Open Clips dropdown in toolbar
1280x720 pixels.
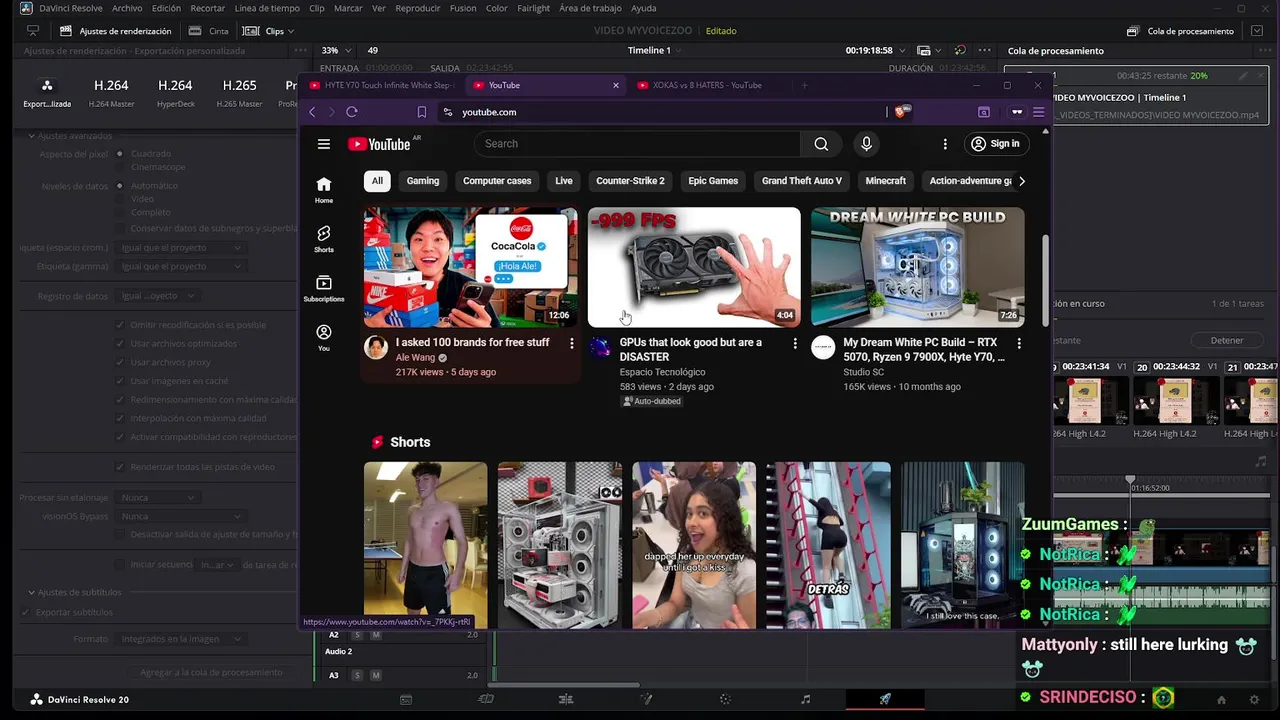(269, 31)
